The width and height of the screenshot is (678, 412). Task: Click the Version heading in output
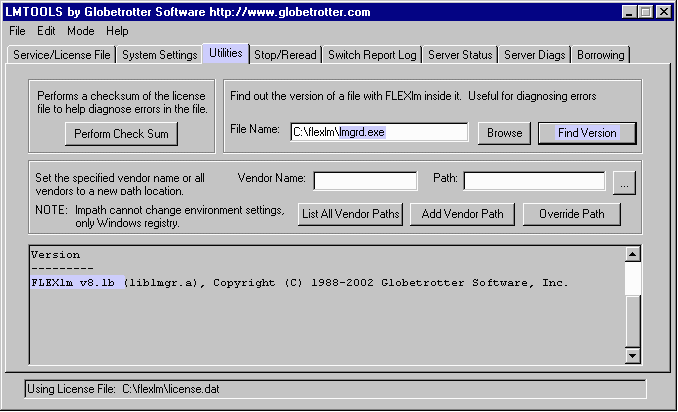(55, 255)
